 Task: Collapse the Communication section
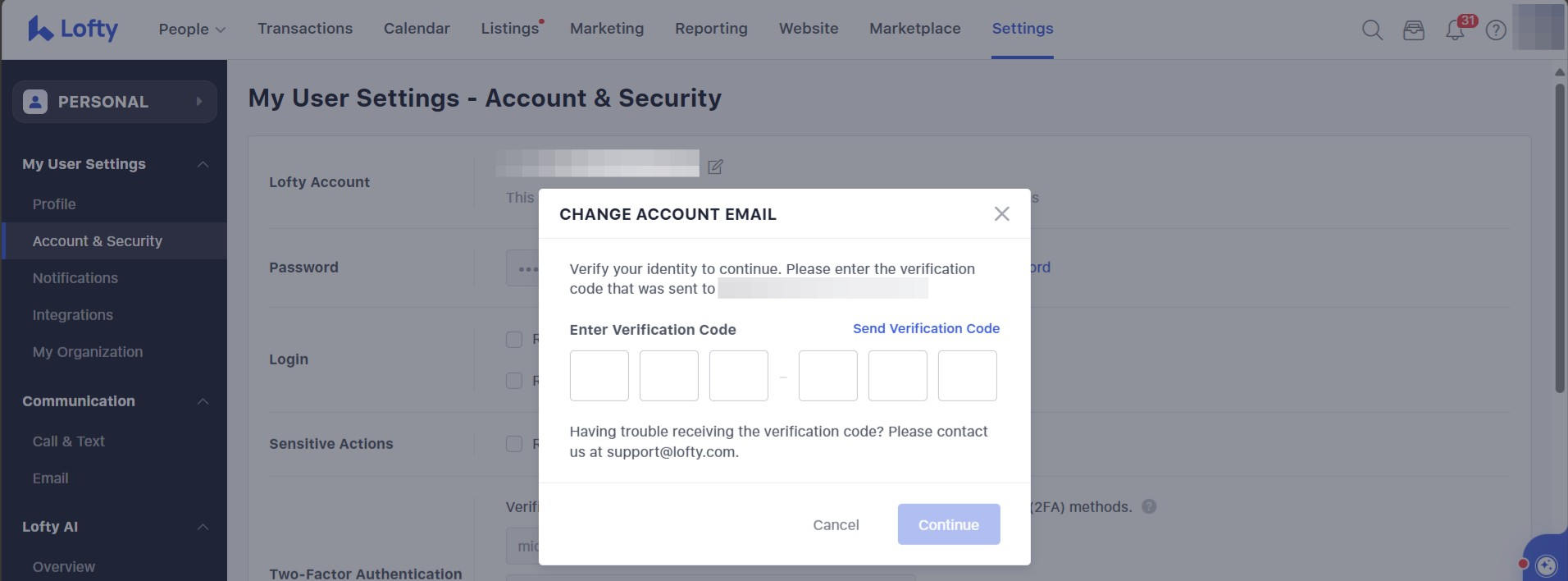pyautogui.click(x=203, y=401)
